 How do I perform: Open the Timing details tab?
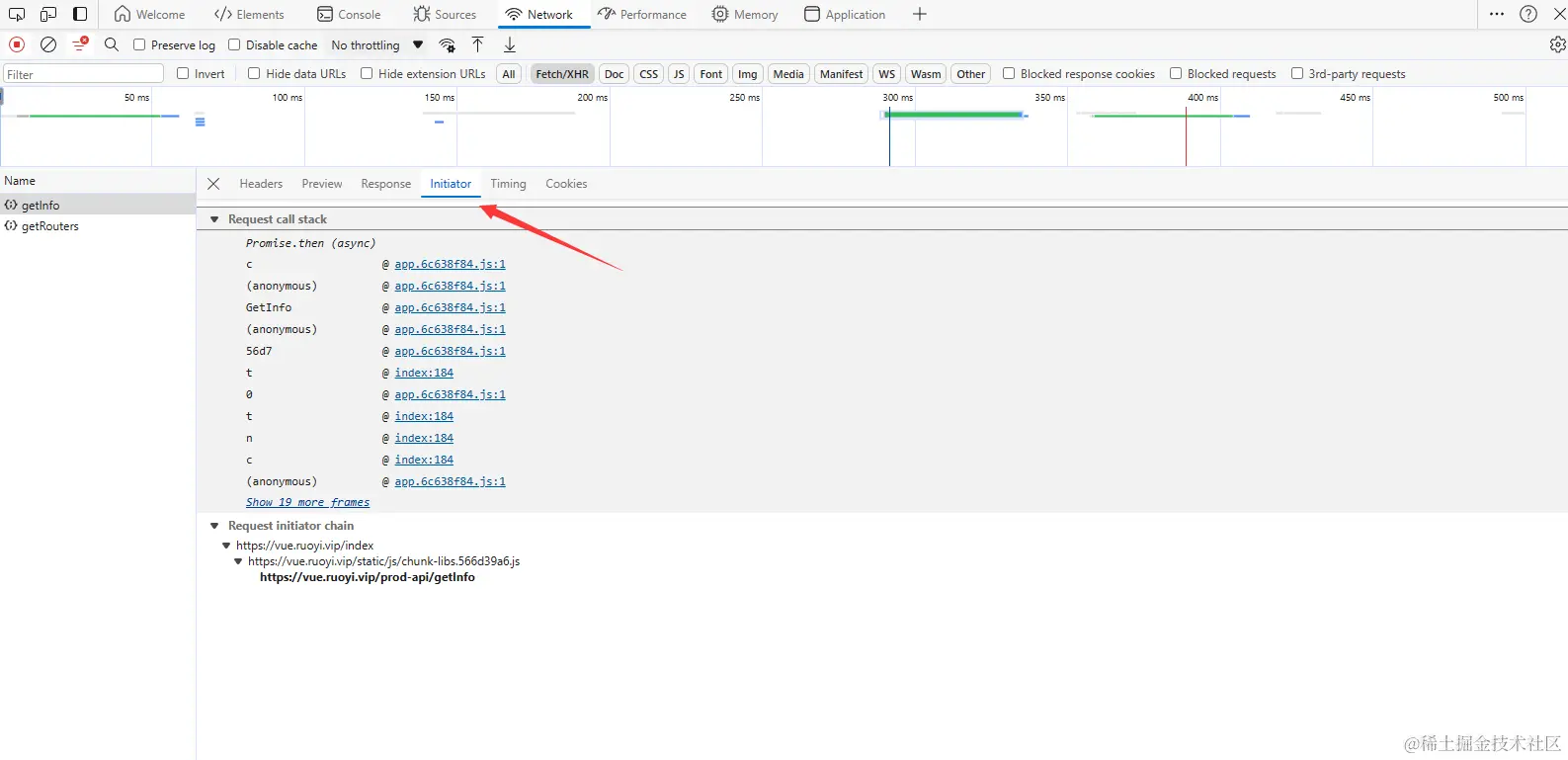509,184
